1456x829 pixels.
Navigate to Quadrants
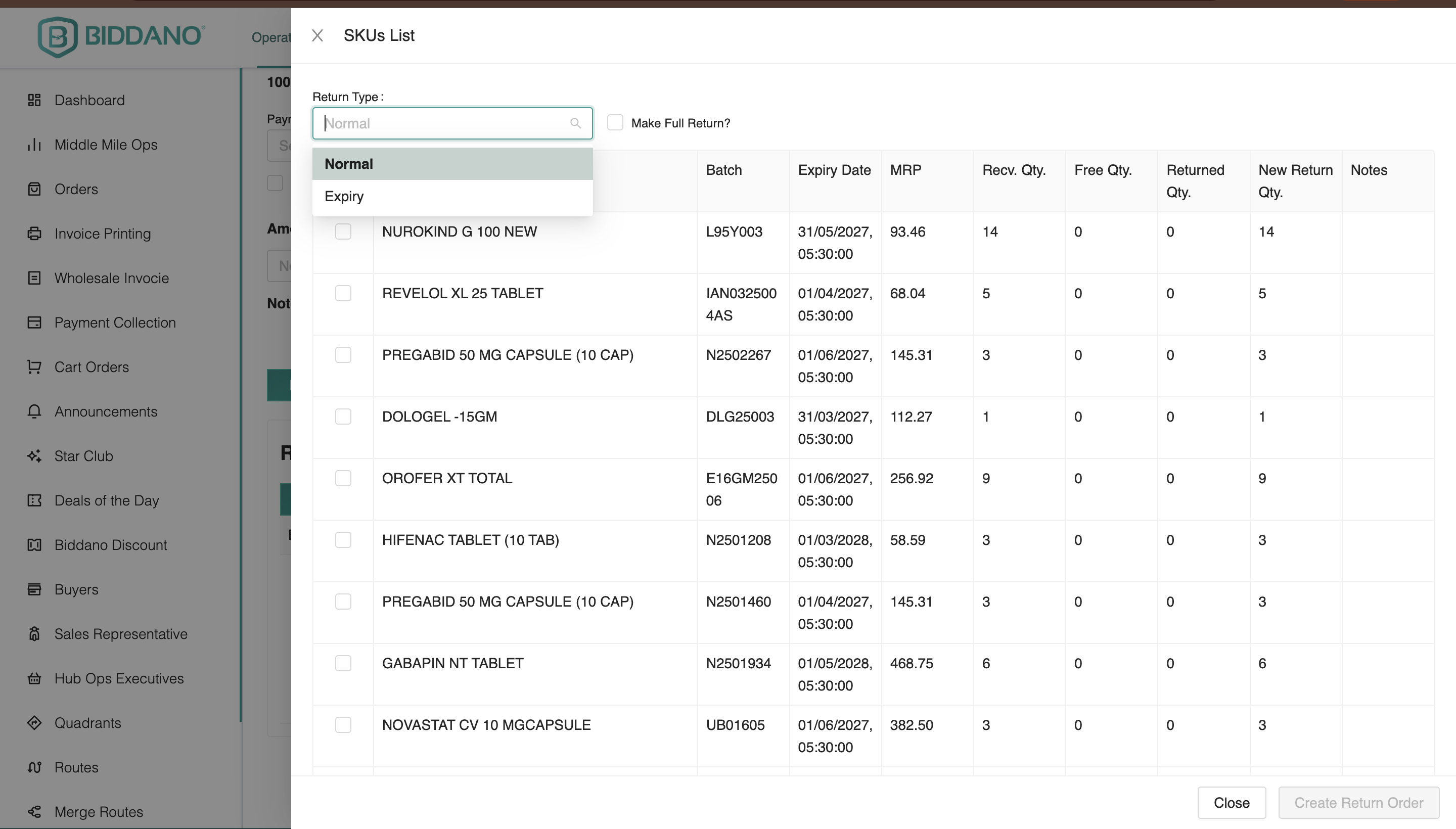[x=87, y=722]
